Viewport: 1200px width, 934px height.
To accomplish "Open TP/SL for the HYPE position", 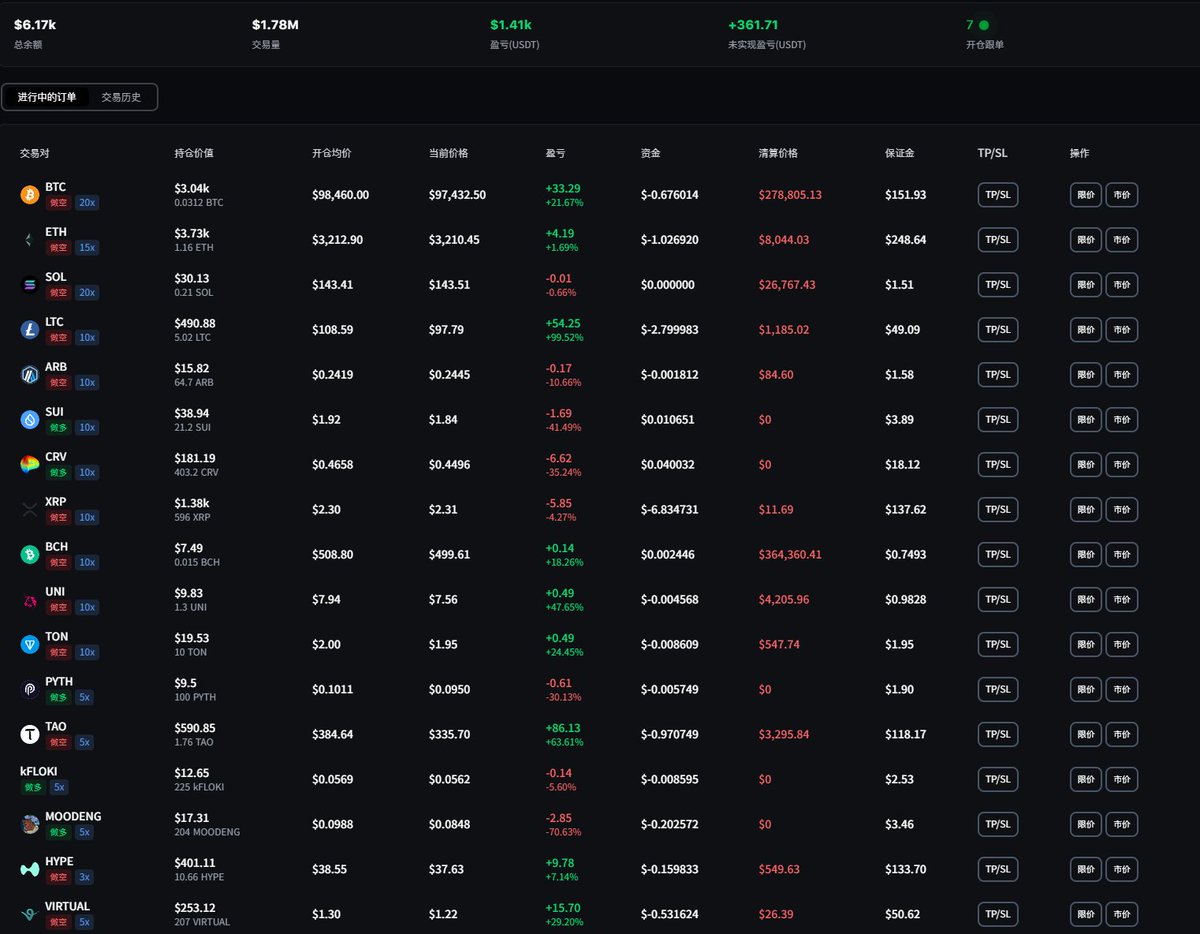I will (998, 869).
